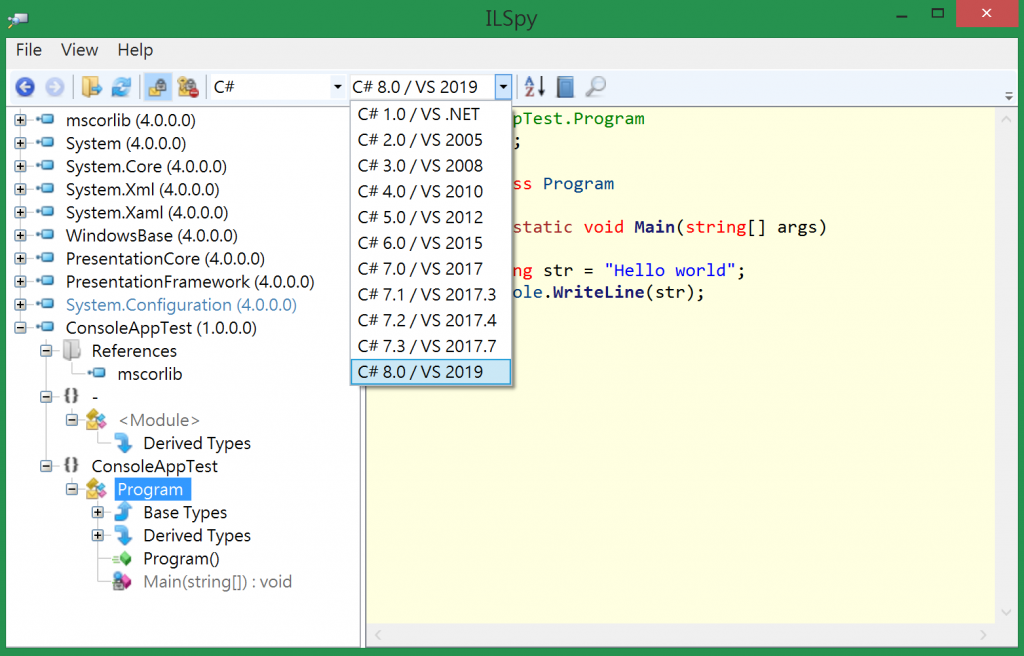Viewport: 1024px width, 656px height.
Task: Toggle show private members only button
Action: (x=157, y=87)
